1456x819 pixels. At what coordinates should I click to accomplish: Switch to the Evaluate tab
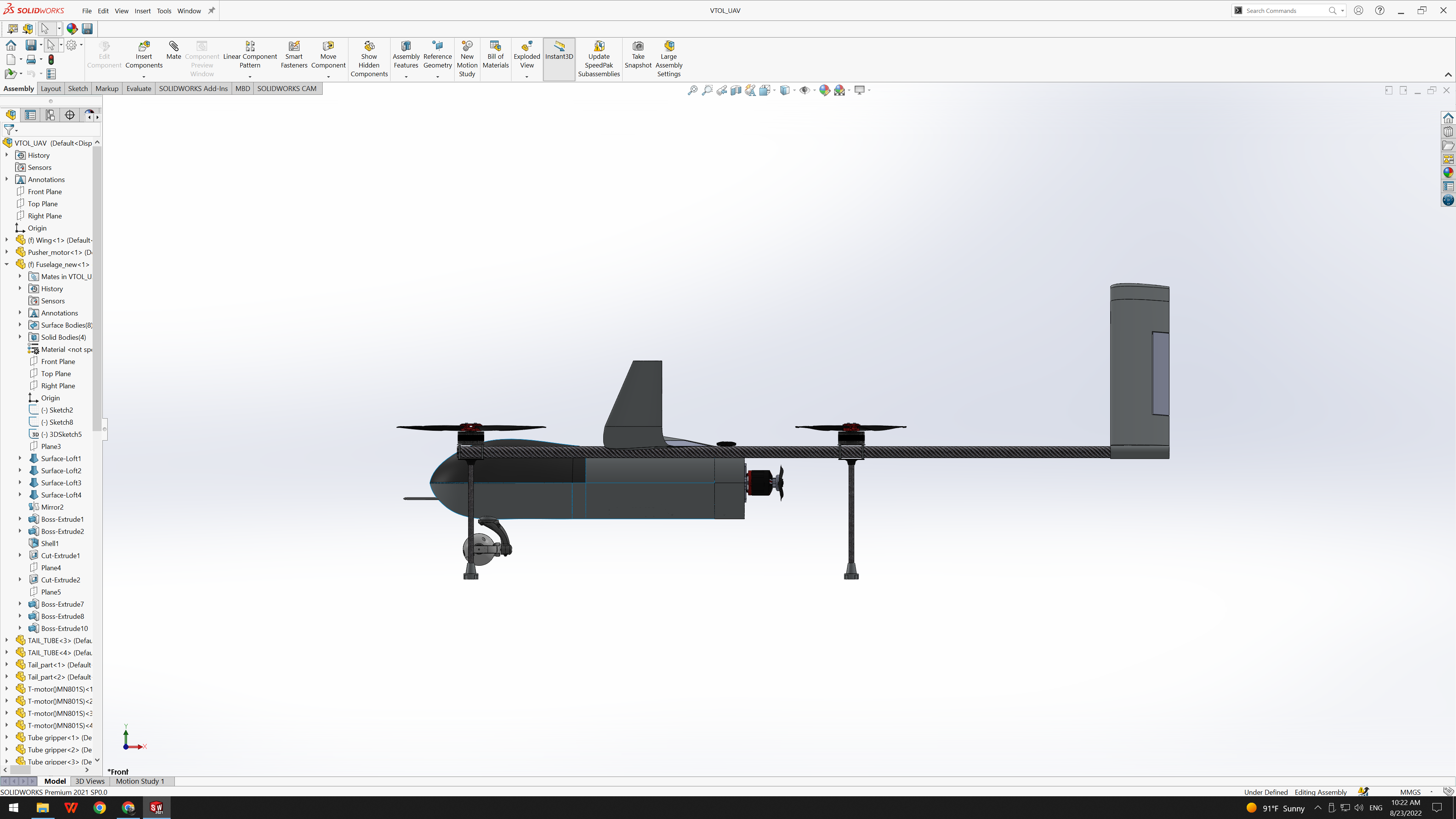point(138,89)
